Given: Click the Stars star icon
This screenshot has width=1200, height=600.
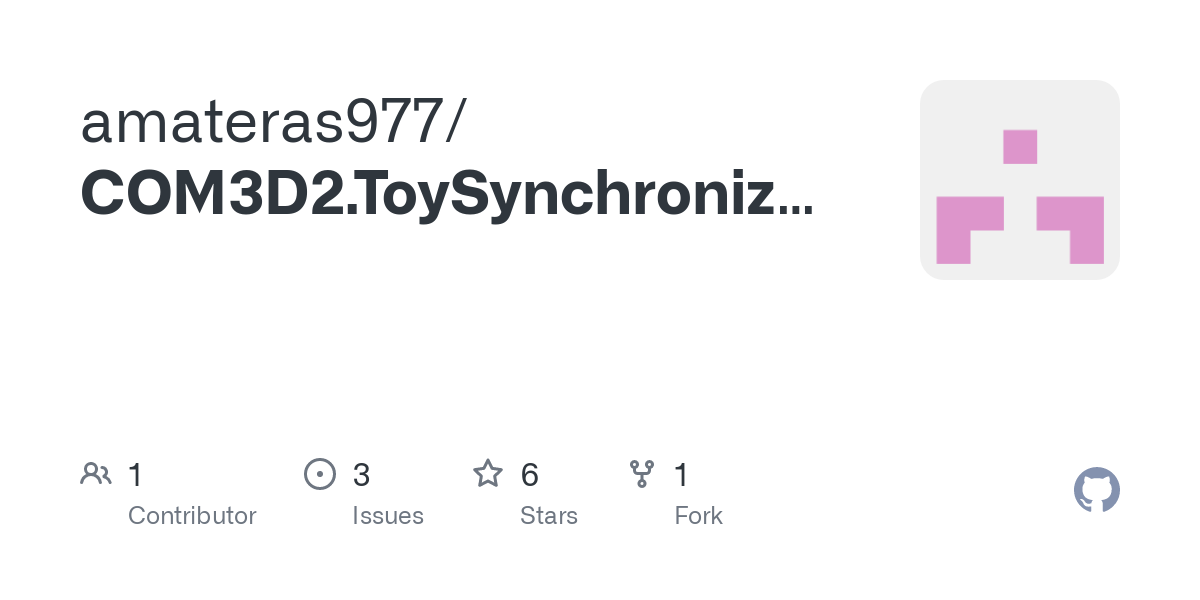Looking at the screenshot, I should click(488, 473).
